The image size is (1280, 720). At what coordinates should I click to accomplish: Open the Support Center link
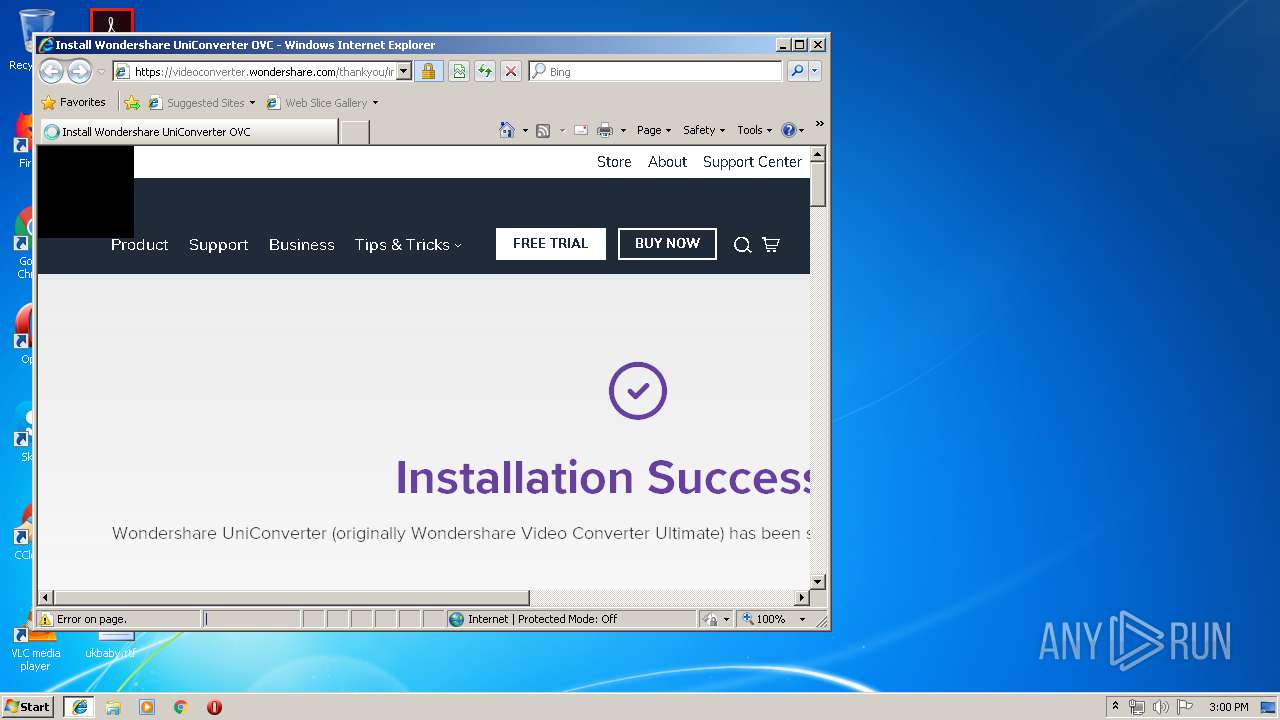click(752, 162)
